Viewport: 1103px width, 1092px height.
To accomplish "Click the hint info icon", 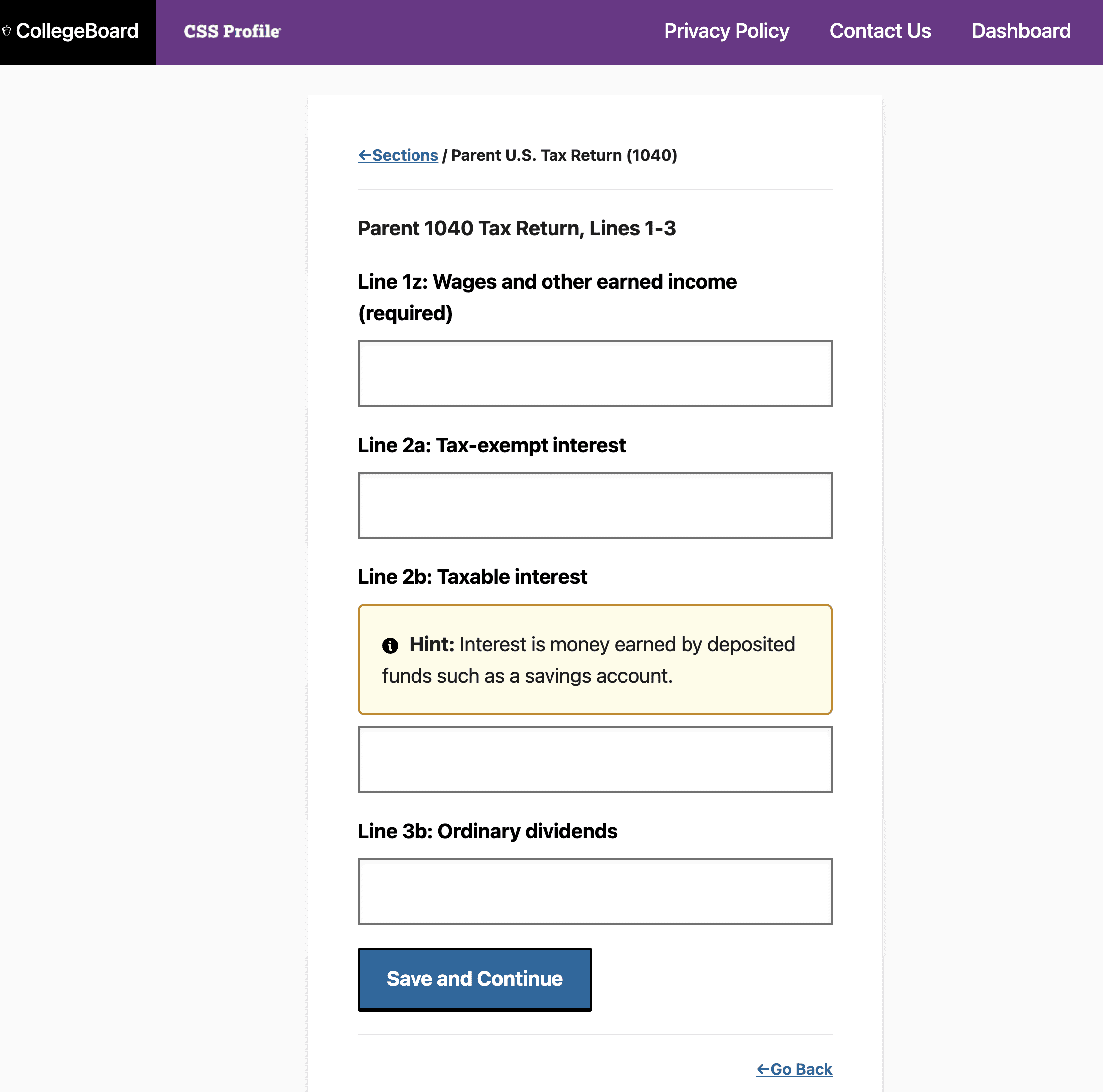I will click(390, 645).
